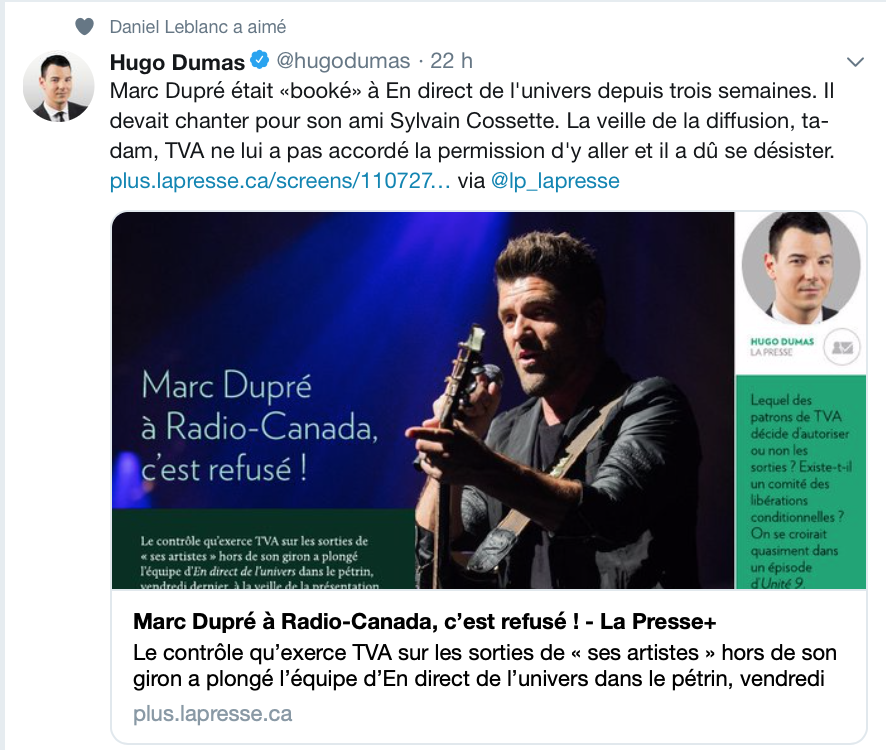Click tweet text about Marc Dupré booké

472,120
